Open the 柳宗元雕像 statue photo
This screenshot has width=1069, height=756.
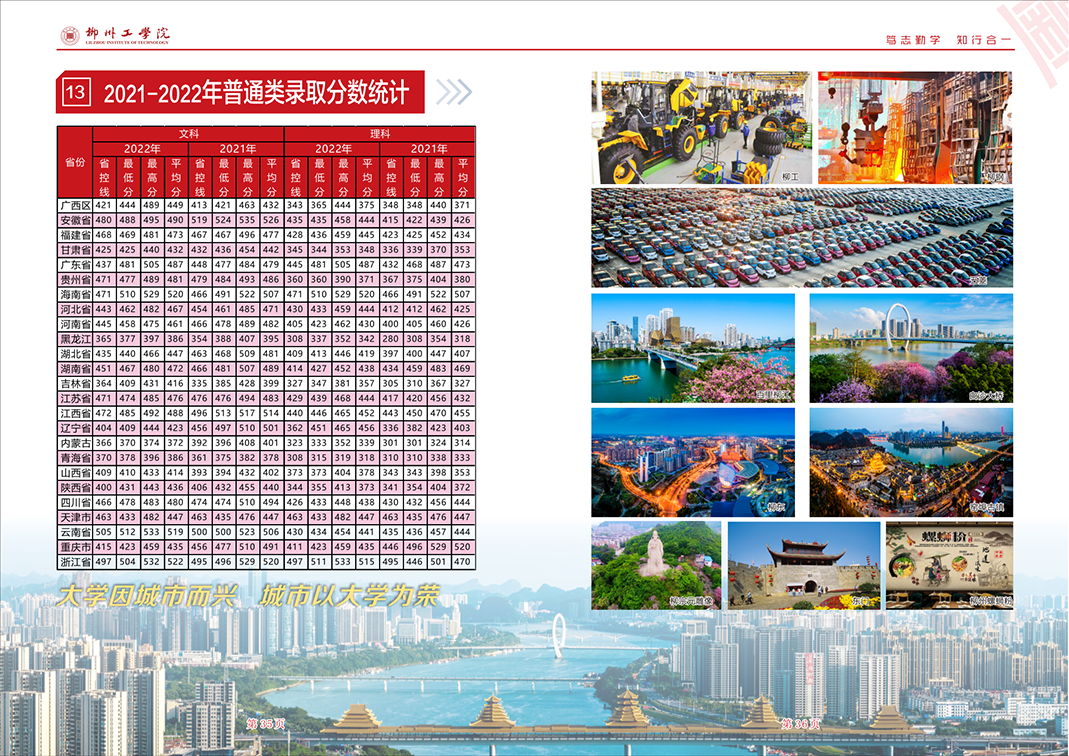(x=656, y=565)
